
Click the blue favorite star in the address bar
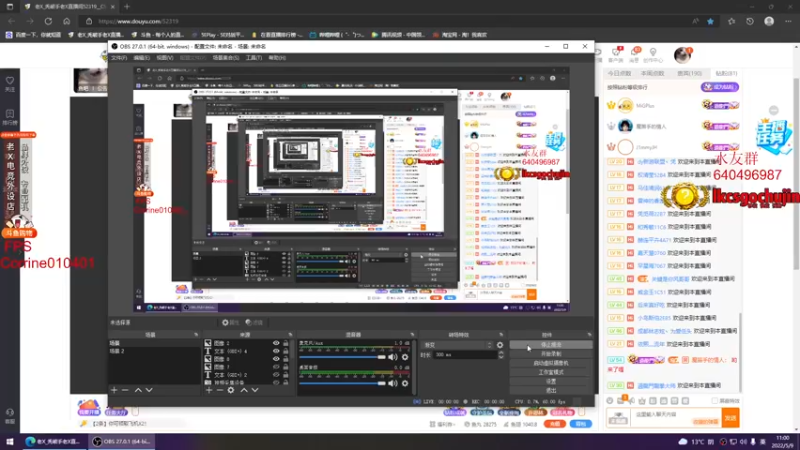(710, 21)
